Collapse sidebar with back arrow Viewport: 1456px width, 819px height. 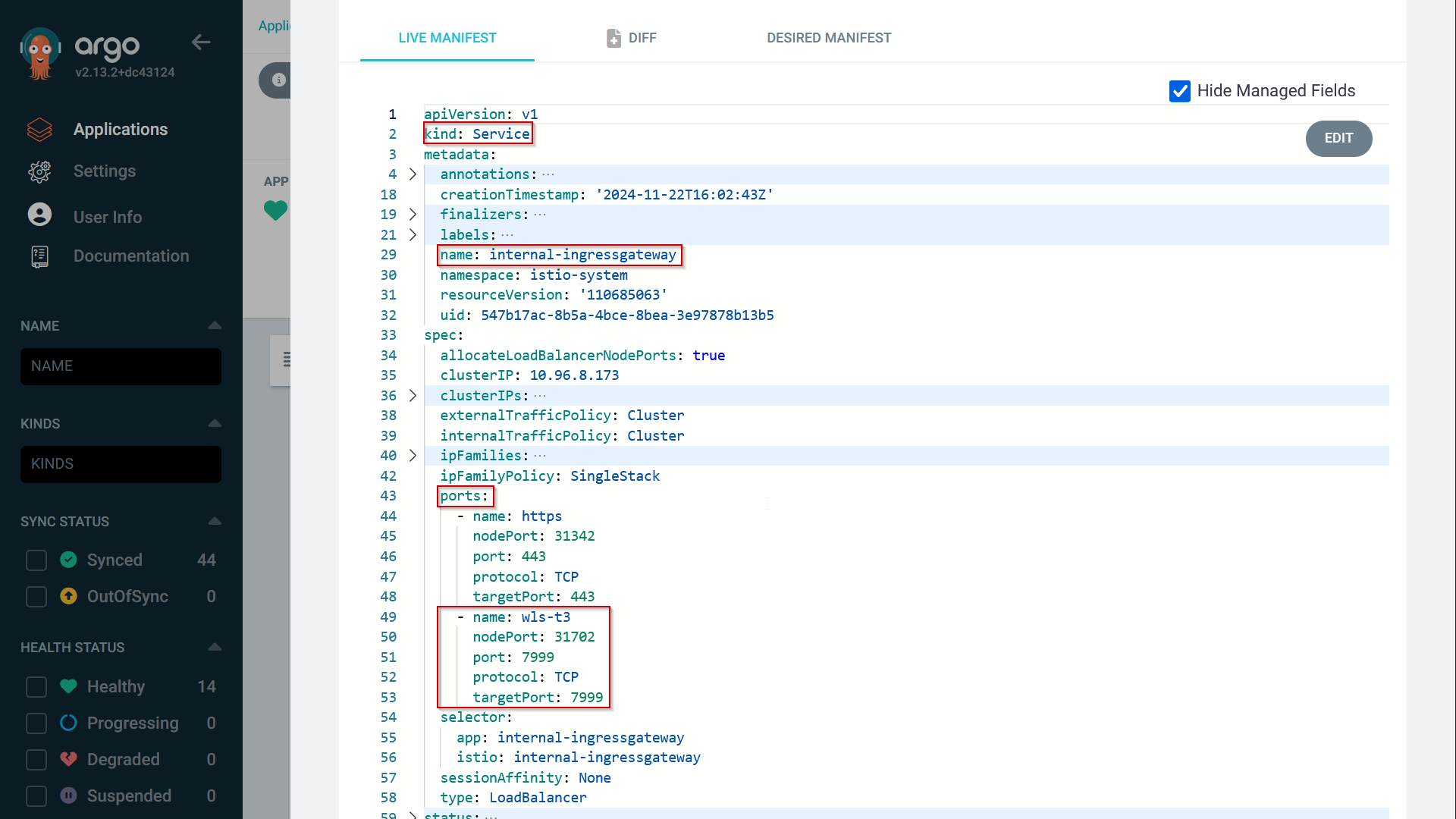click(x=201, y=42)
